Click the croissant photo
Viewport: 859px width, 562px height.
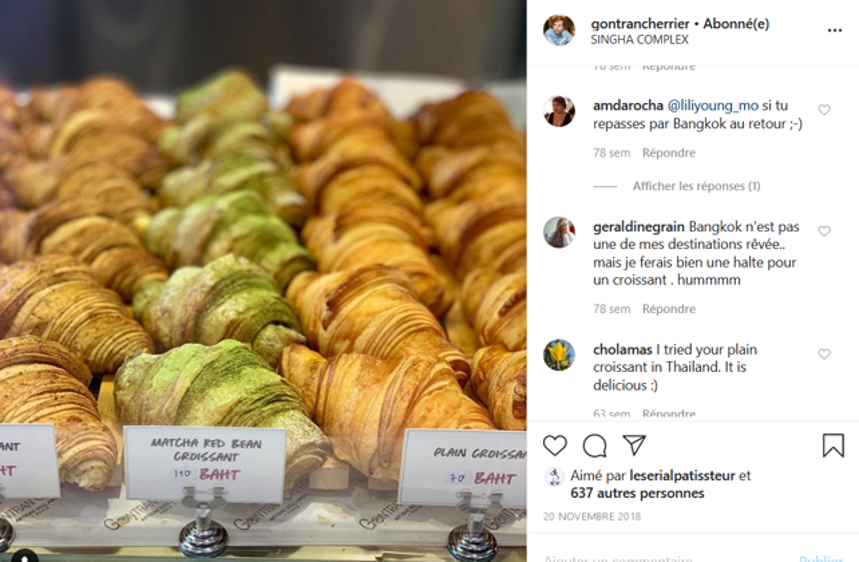(263, 281)
